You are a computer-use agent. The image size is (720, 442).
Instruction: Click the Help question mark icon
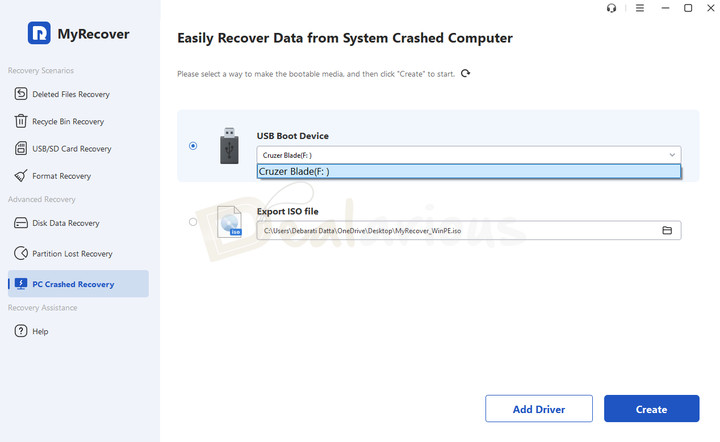[21, 331]
